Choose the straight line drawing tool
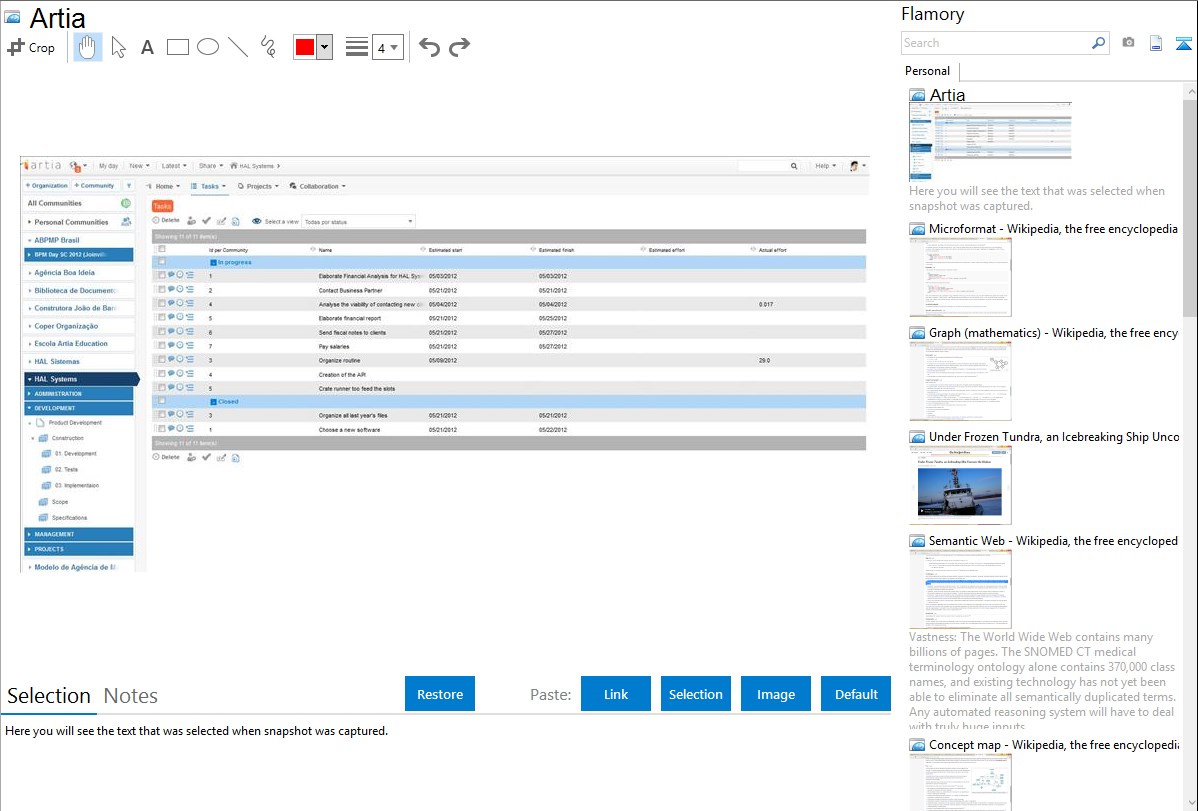Image resolution: width=1198 pixels, height=811 pixels. coord(238,47)
